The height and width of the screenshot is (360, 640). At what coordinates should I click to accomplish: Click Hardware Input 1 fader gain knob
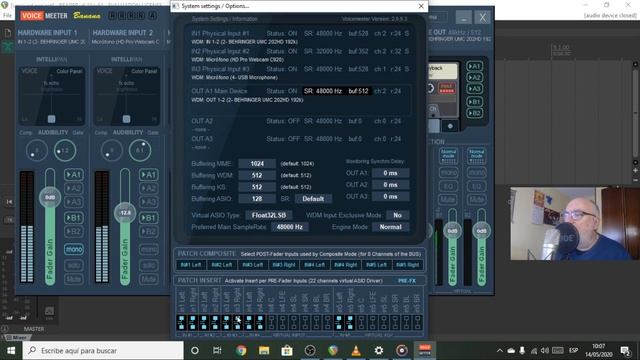[50, 198]
